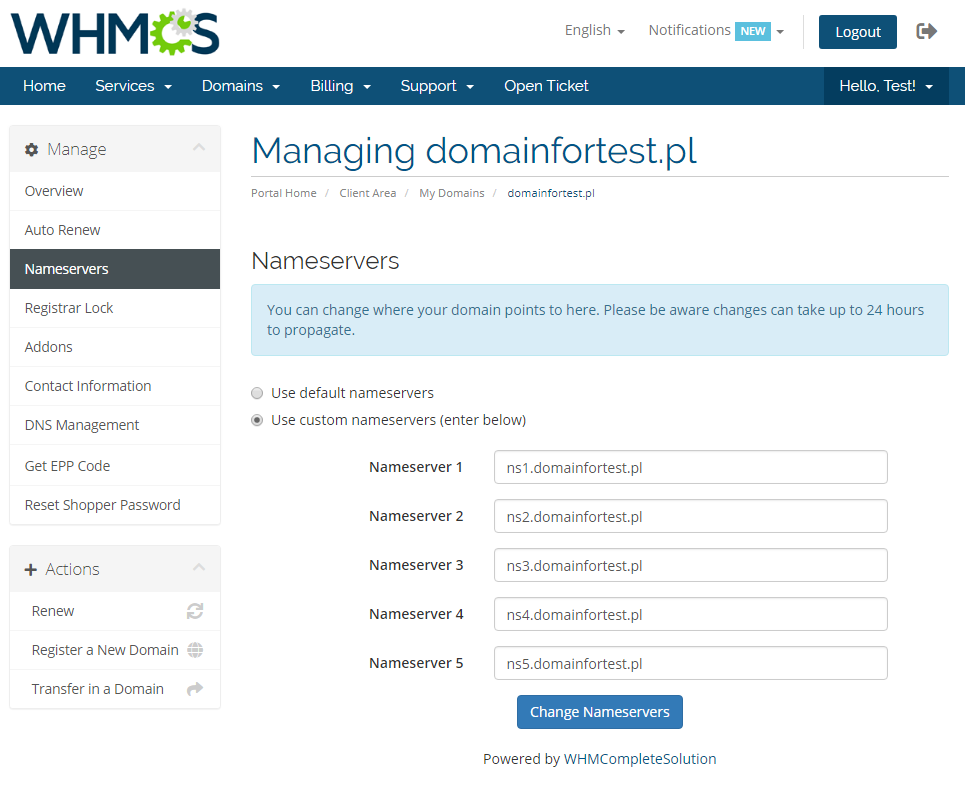Click the Transfer in a Domain arrow icon

click(x=195, y=689)
